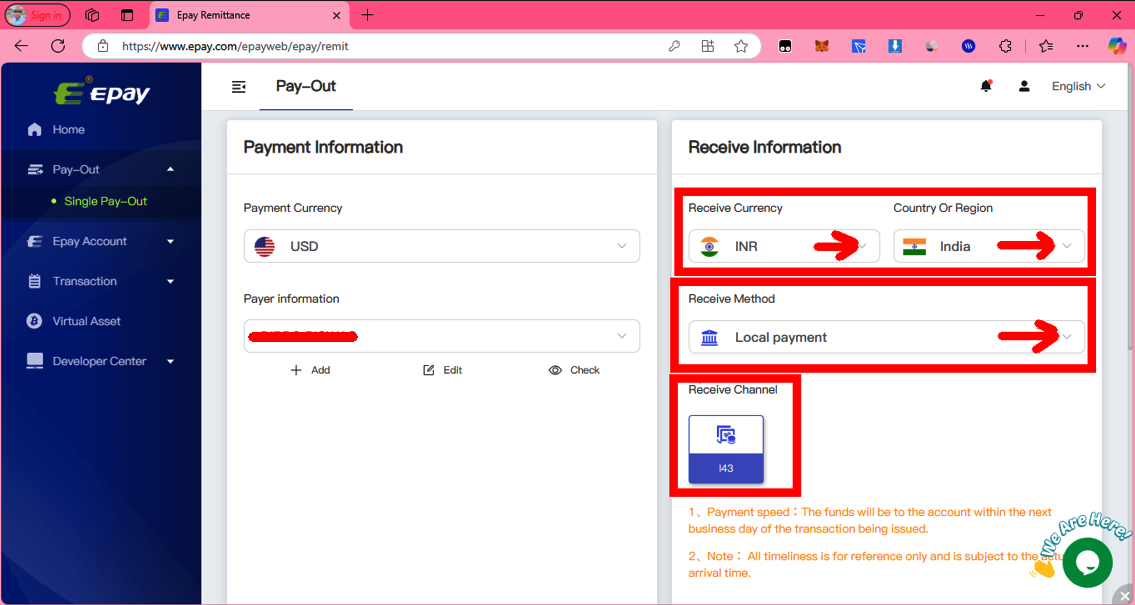Open notifications bell icon
This screenshot has width=1135, height=605.
(x=986, y=86)
